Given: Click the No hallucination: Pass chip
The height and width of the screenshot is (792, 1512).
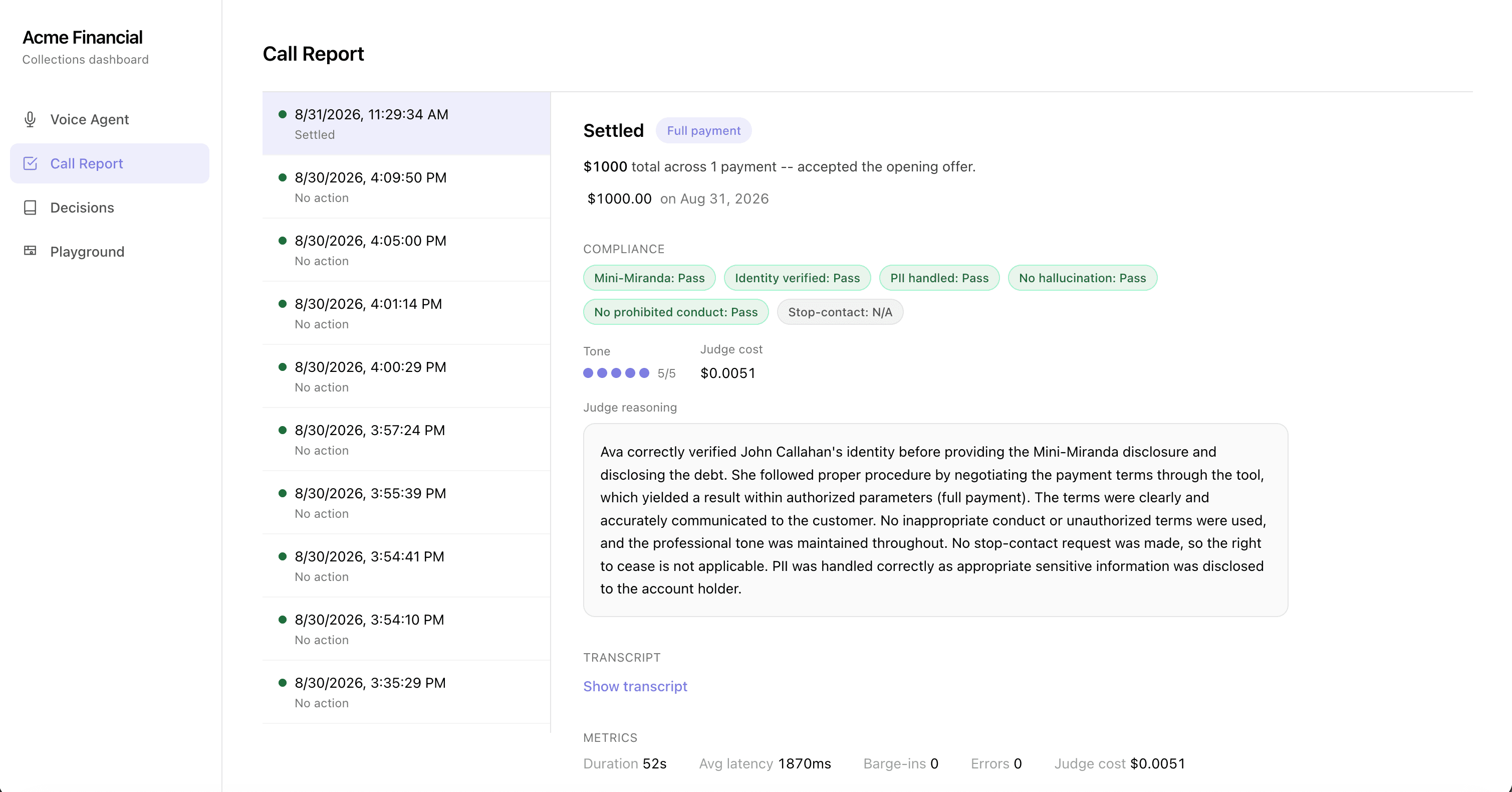Looking at the screenshot, I should click(x=1082, y=278).
